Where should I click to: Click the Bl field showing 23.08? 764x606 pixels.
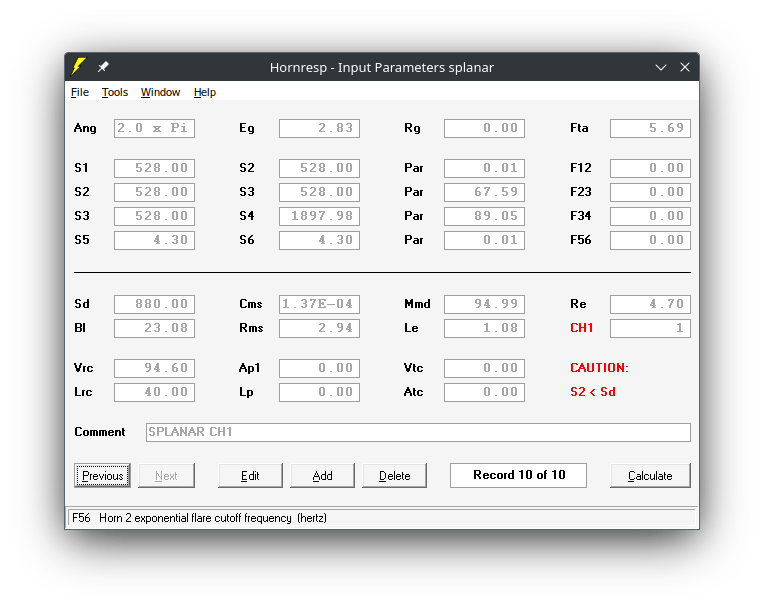point(154,328)
